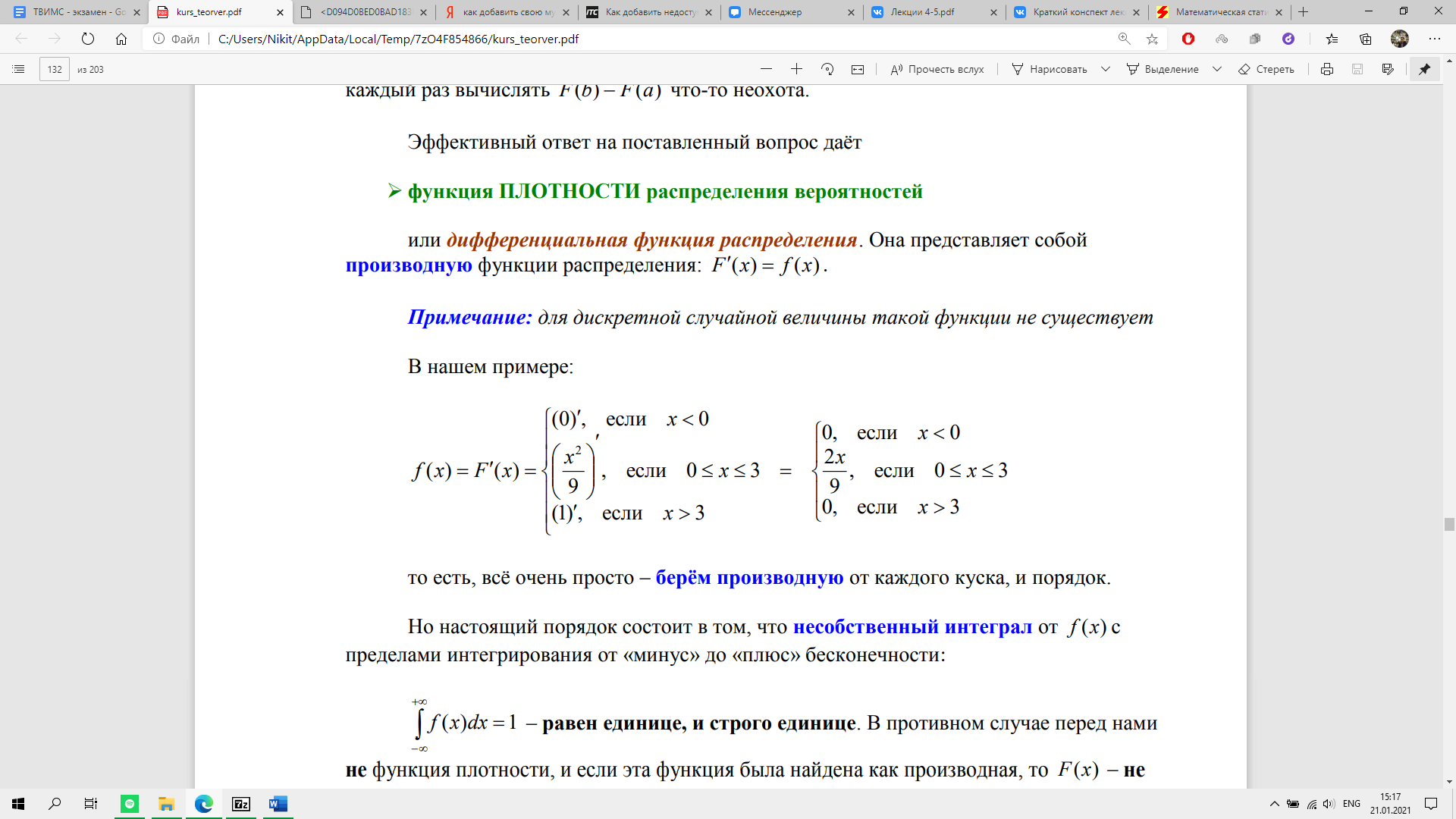The width and height of the screenshot is (1456, 819).
Task: Click the page number field showing 132
Action: coord(55,69)
